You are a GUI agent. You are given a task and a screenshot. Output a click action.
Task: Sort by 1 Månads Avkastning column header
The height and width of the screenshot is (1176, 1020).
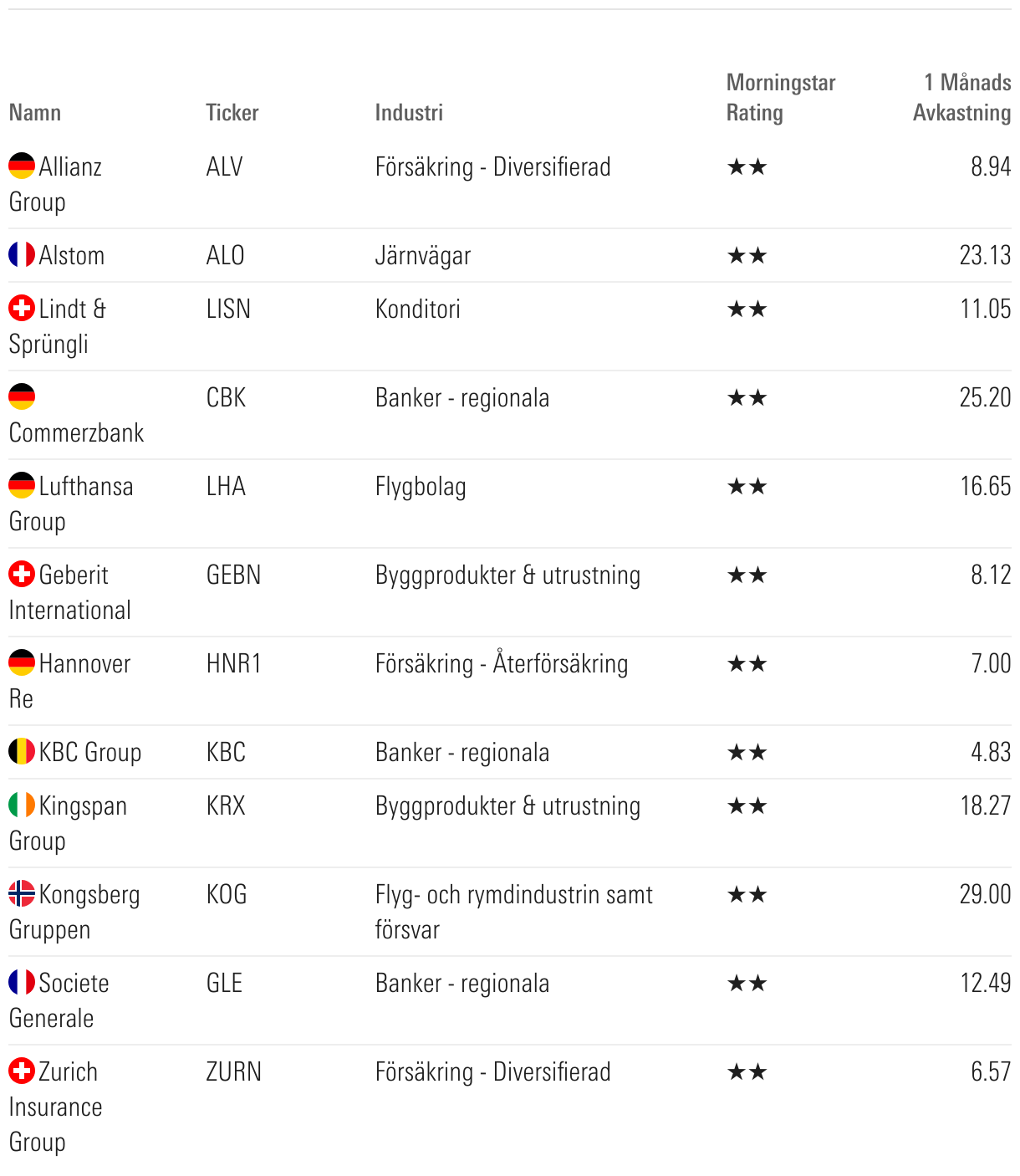click(x=962, y=97)
